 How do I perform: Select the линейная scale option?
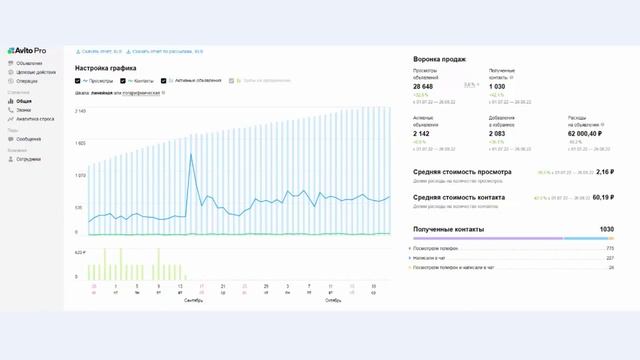click(102, 93)
